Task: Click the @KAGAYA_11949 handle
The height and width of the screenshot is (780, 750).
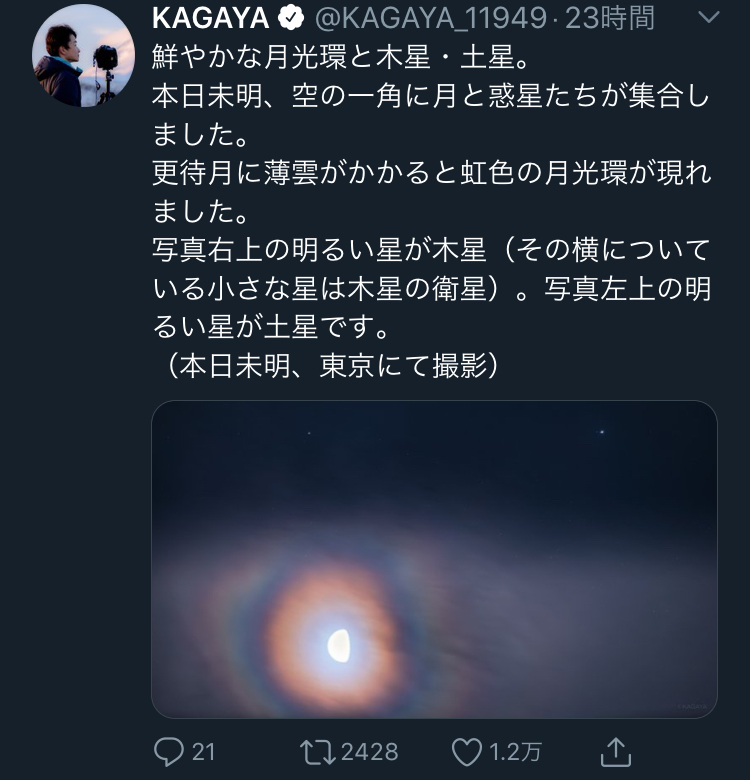Action: (431, 18)
